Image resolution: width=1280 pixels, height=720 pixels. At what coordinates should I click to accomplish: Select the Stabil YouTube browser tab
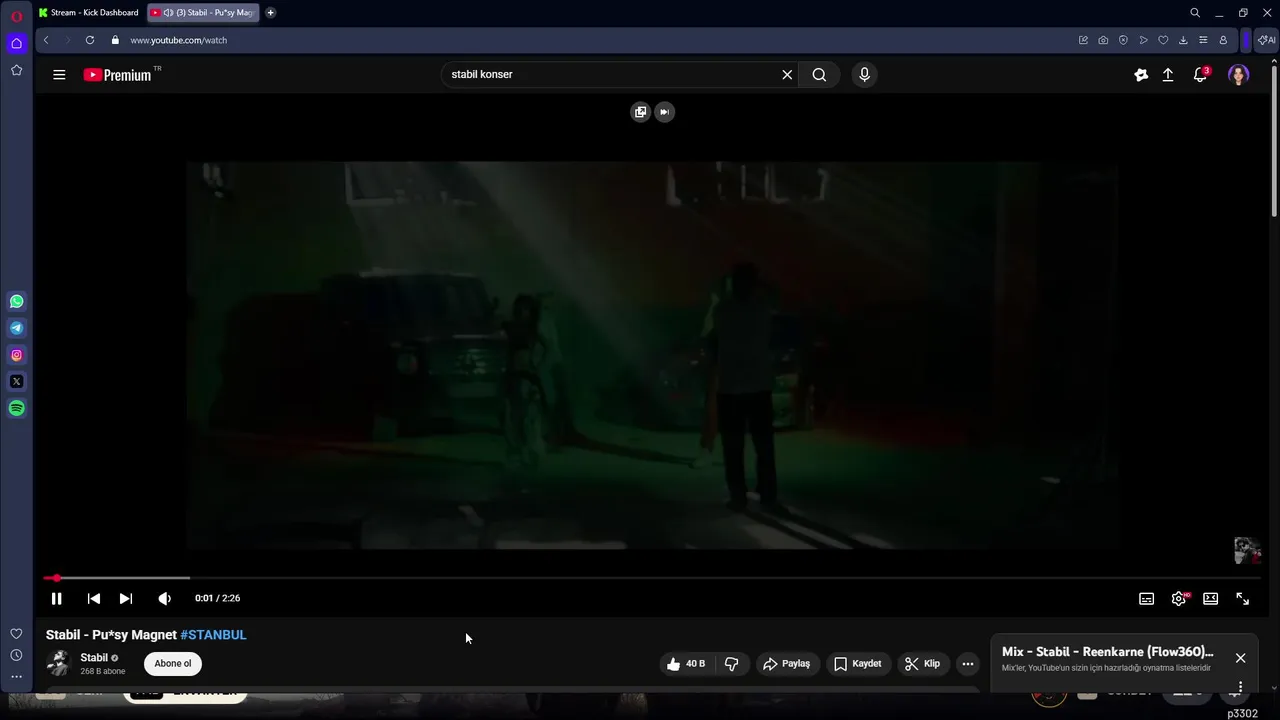(x=203, y=13)
